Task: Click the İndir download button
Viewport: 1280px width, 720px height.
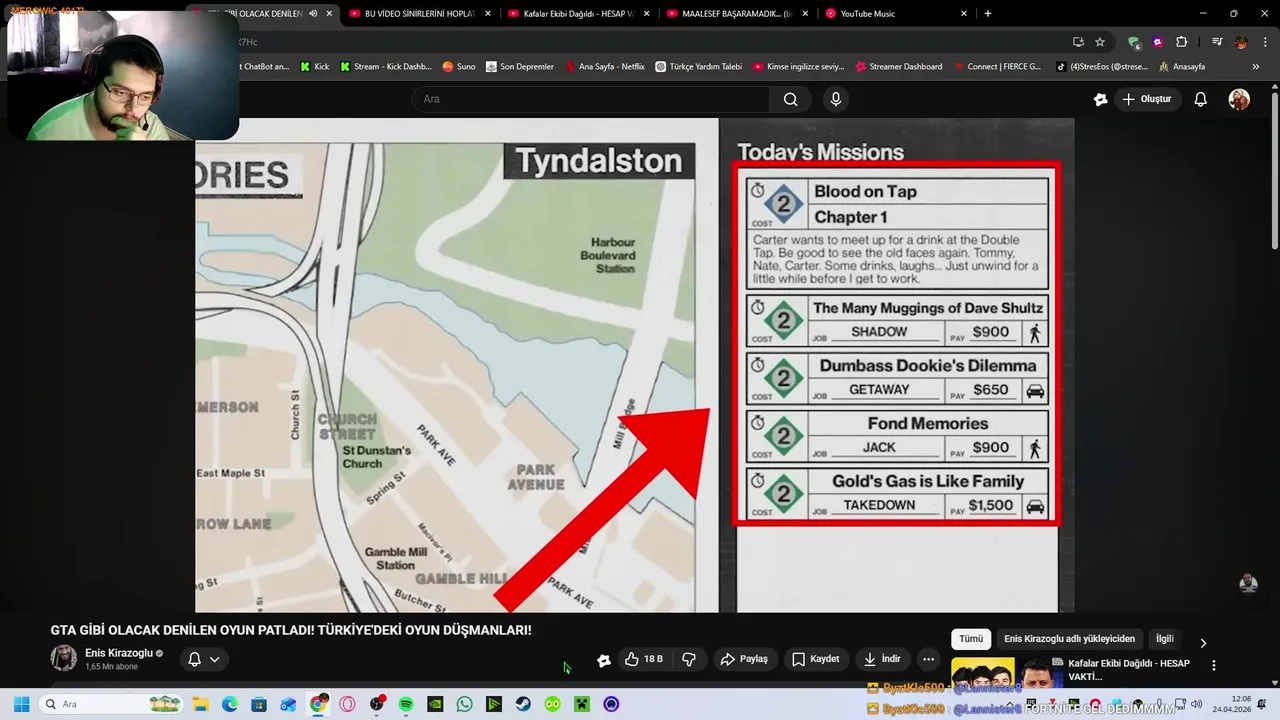Action: [x=882, y=659]
